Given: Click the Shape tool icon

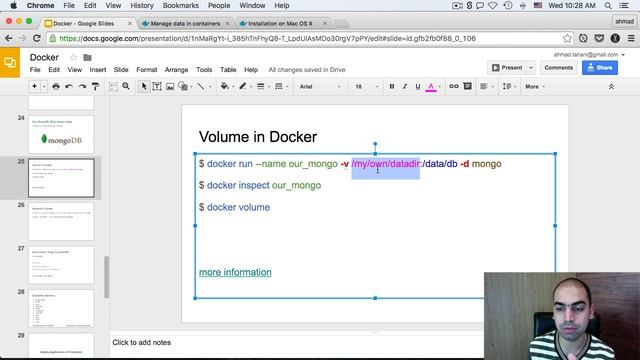Looking at the screenshot, I should 183,87.
